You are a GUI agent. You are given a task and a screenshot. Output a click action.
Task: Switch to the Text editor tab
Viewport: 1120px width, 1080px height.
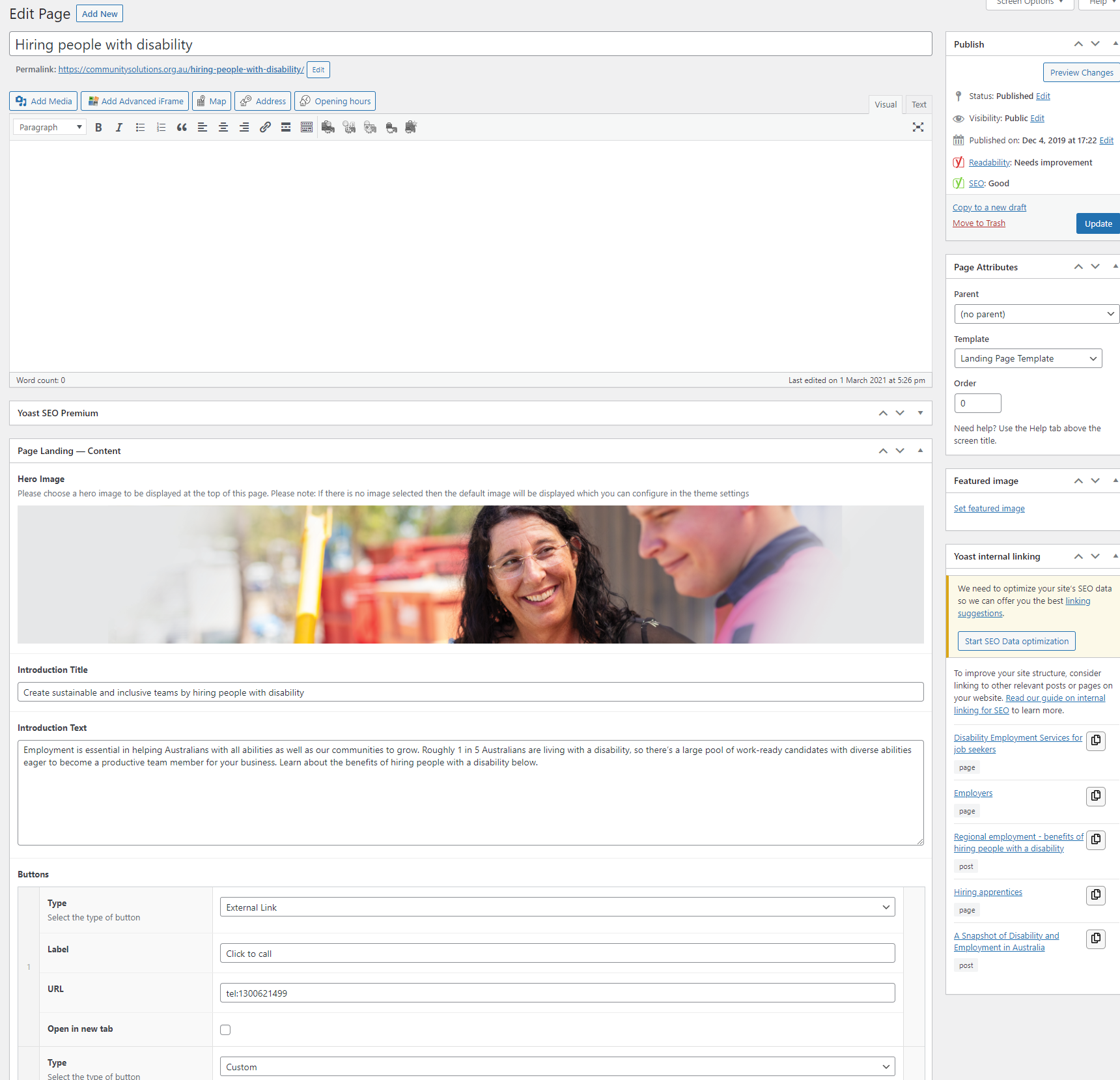point(919,104)
